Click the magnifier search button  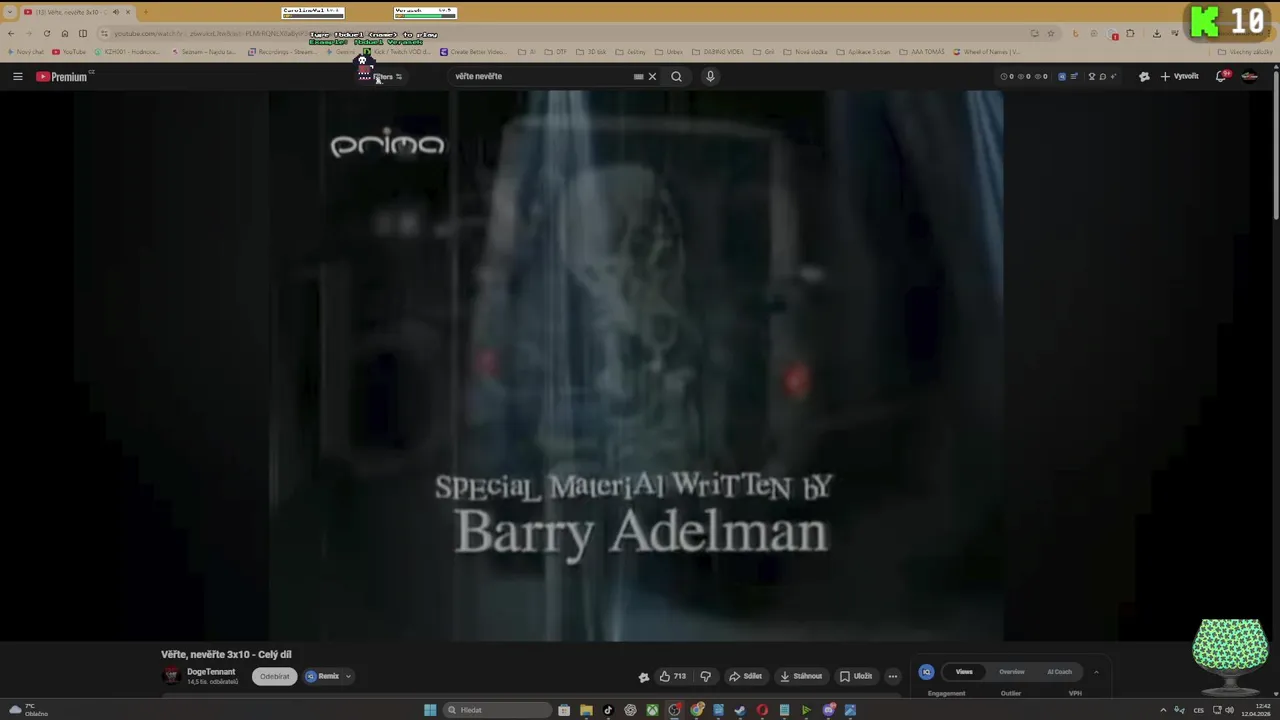(x=676, y=76)
